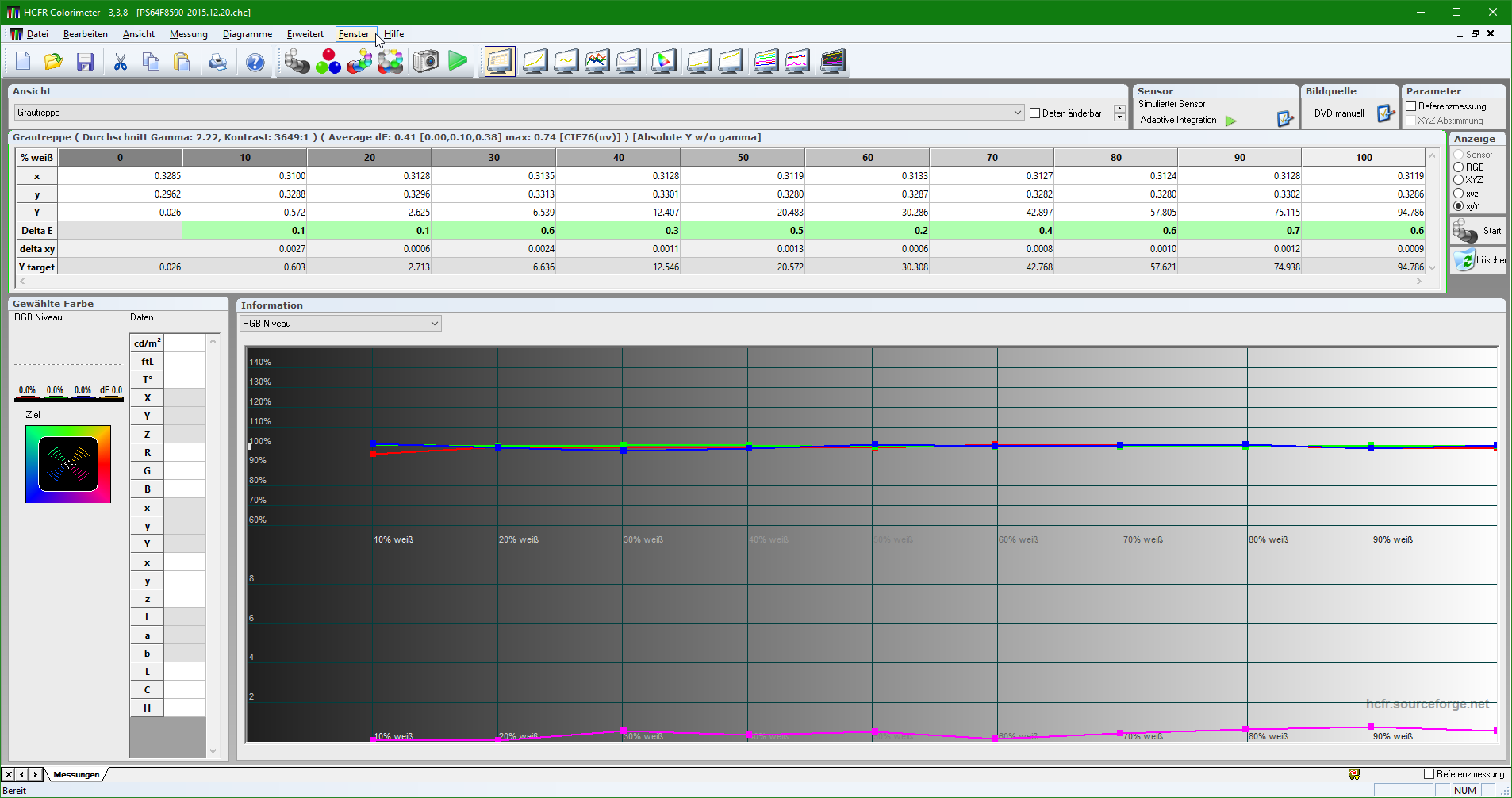Click the Löschen button
The width and height of the screenshot is (1512, 798).
coord(1478,260)
